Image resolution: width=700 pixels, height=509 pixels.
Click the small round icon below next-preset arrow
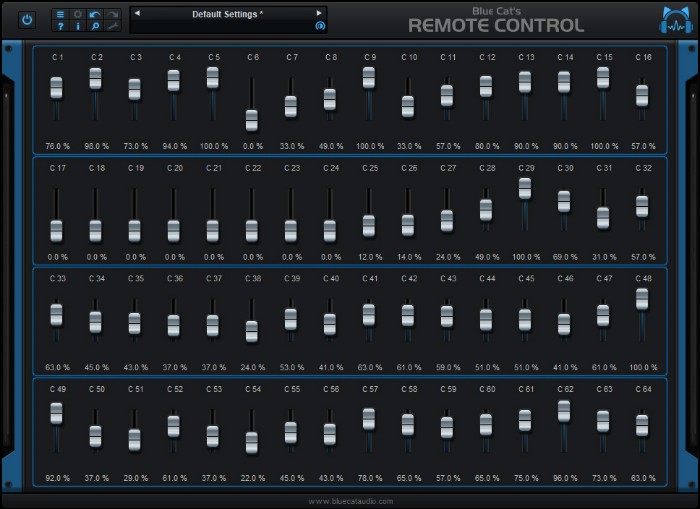pyautogui.click(x=320, y=26)
